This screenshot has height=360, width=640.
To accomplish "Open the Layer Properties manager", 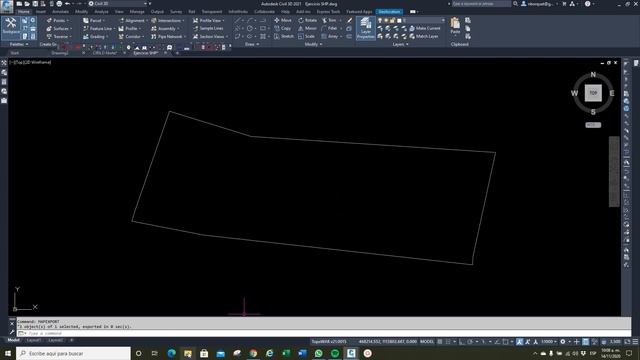I will tap(365, 28).
